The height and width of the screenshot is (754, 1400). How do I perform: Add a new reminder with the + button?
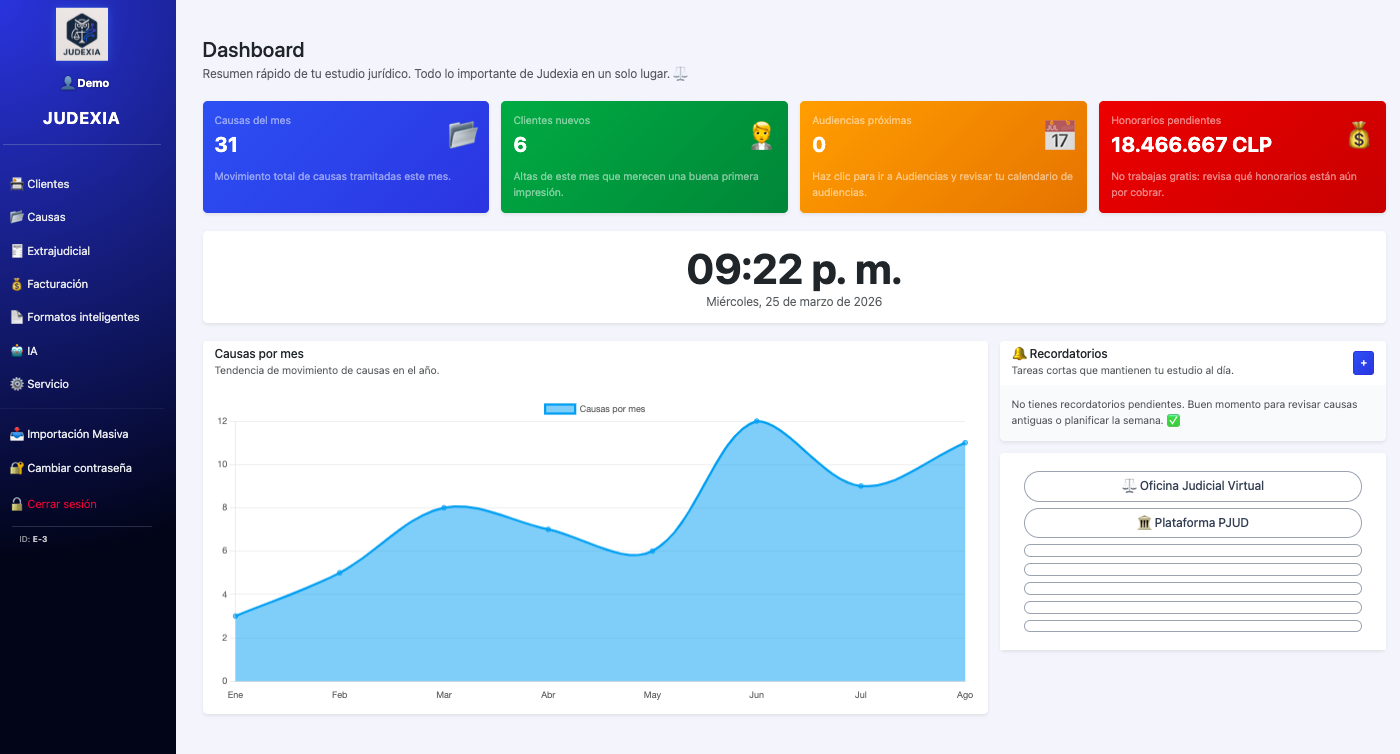[1363, 363]
